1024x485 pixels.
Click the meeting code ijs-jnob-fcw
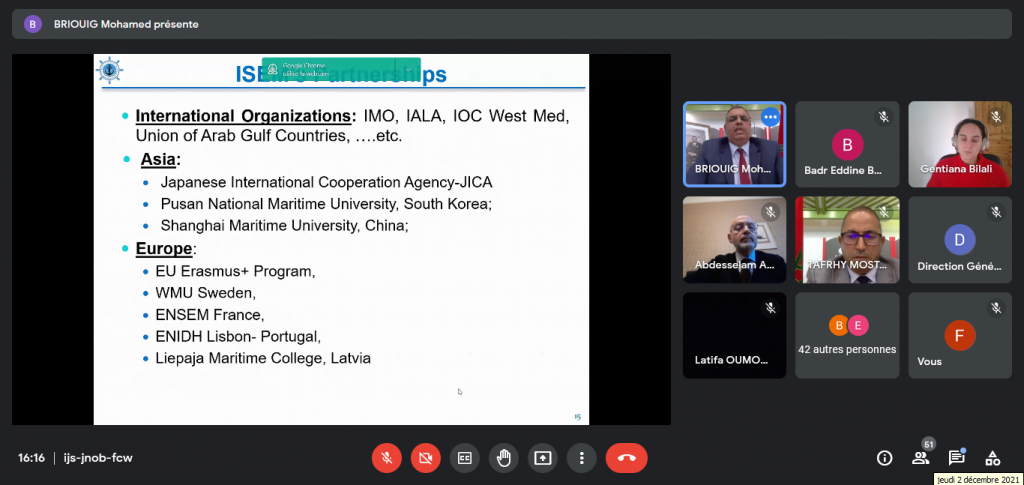click(x=96, y=458)
